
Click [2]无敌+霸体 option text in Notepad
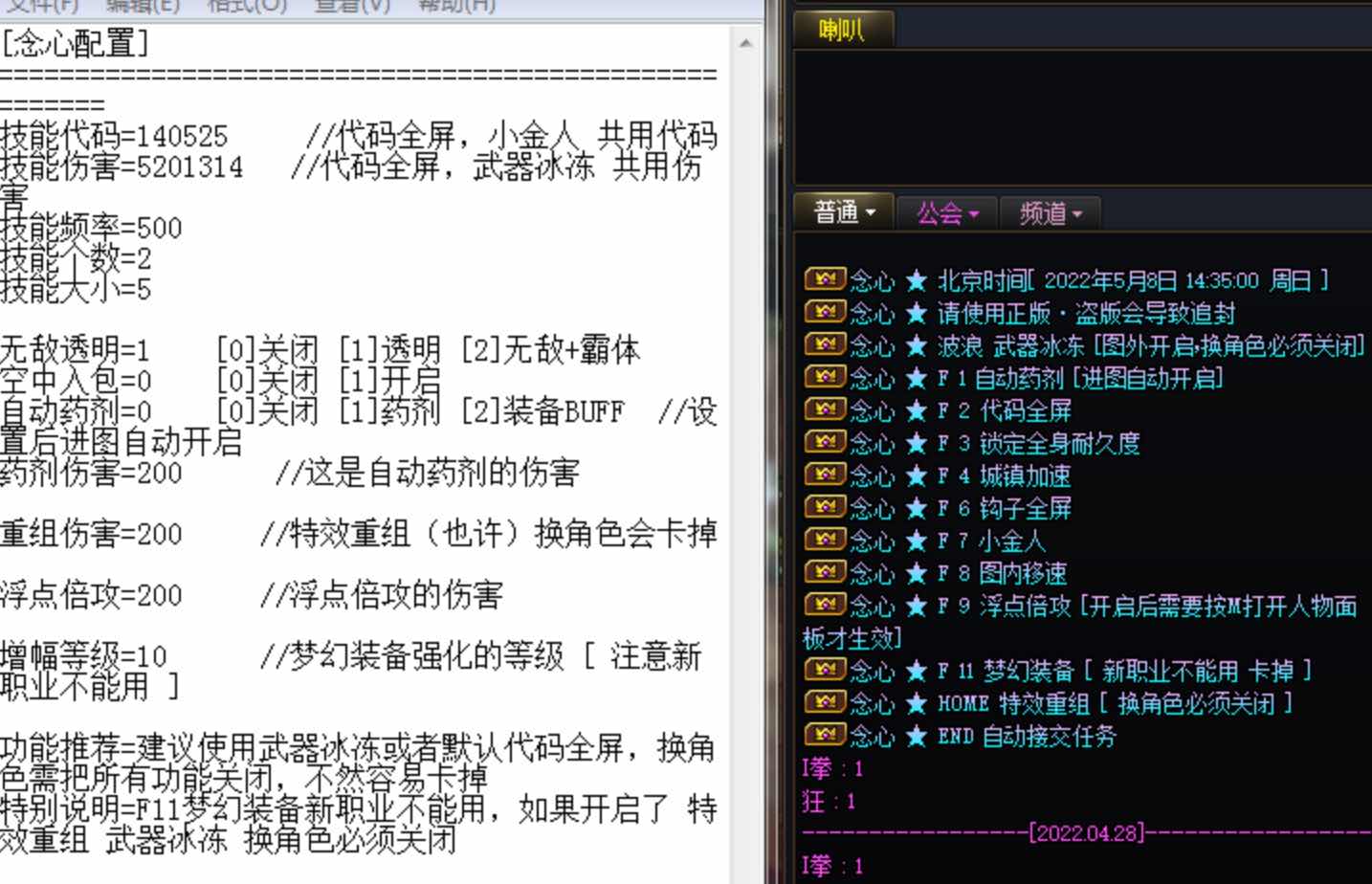coord(550,350)
